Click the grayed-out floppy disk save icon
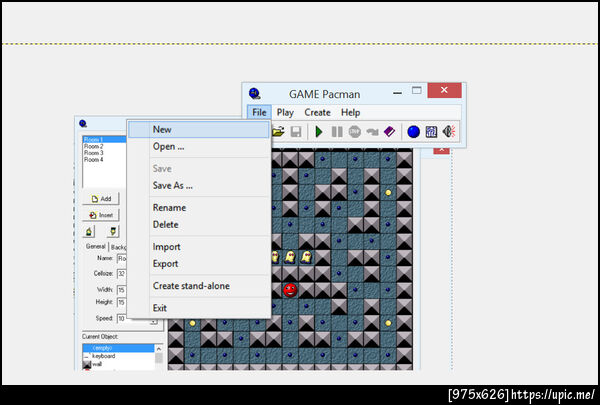Image resolution: width=600 pixels, height=405 pixels. click(x=296, y=132)
